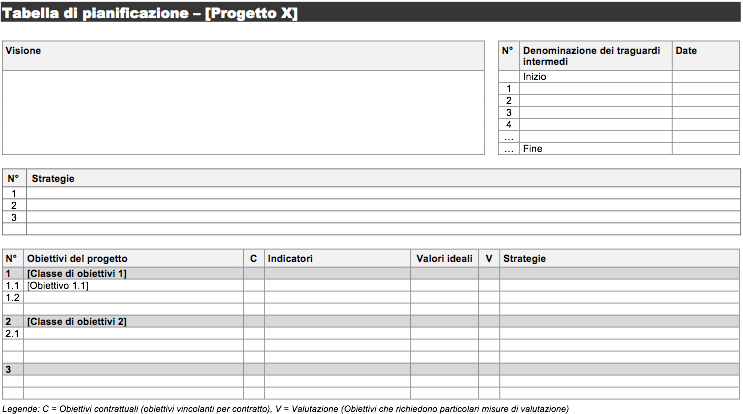Click the [Obiettivo 1.1] cell
This screenshot has width=743, height=414.
[x=133, y=286]
